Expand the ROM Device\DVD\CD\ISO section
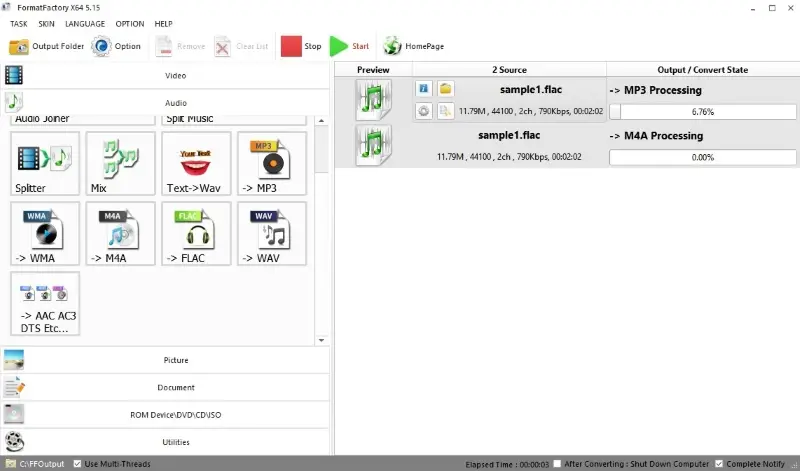 165,415
